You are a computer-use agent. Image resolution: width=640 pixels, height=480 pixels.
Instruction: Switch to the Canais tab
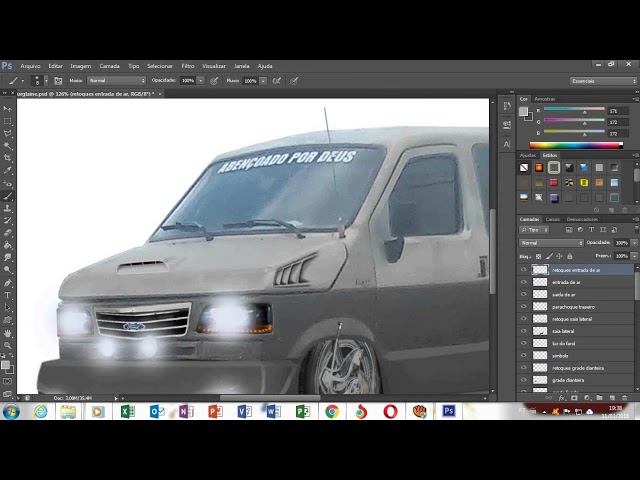553,219
